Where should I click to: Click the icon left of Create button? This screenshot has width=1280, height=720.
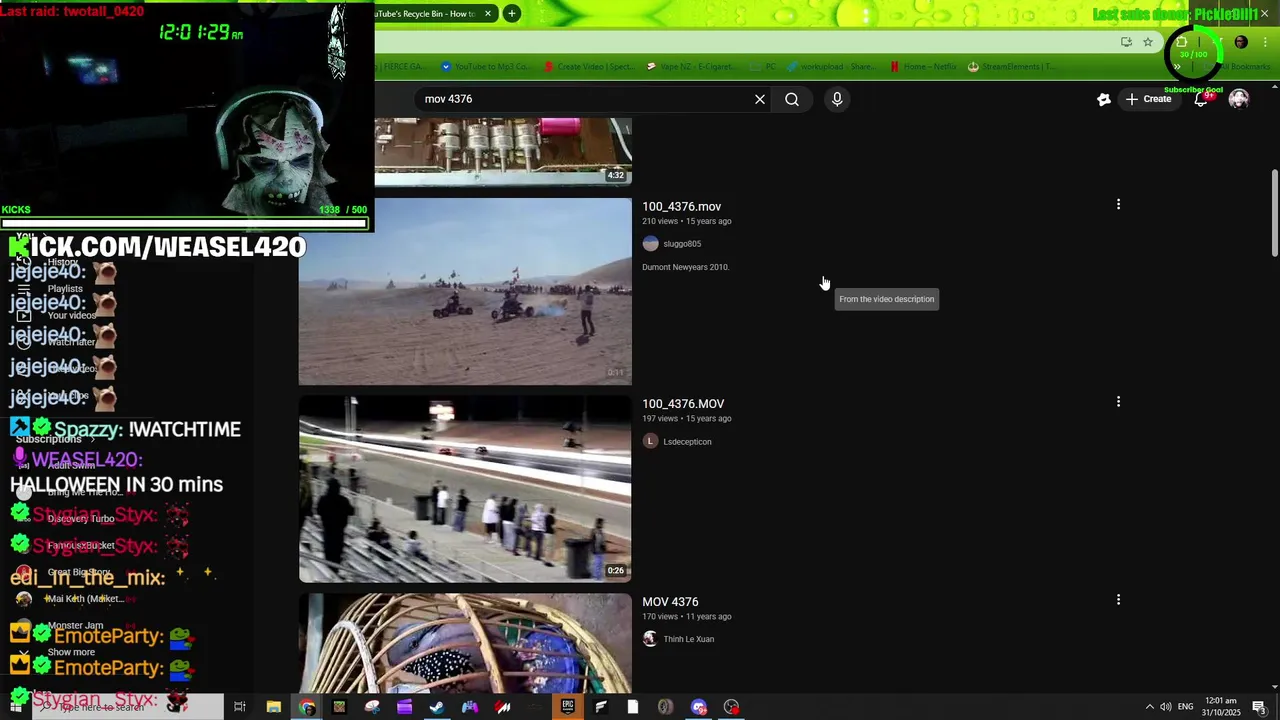point(1104,99)
